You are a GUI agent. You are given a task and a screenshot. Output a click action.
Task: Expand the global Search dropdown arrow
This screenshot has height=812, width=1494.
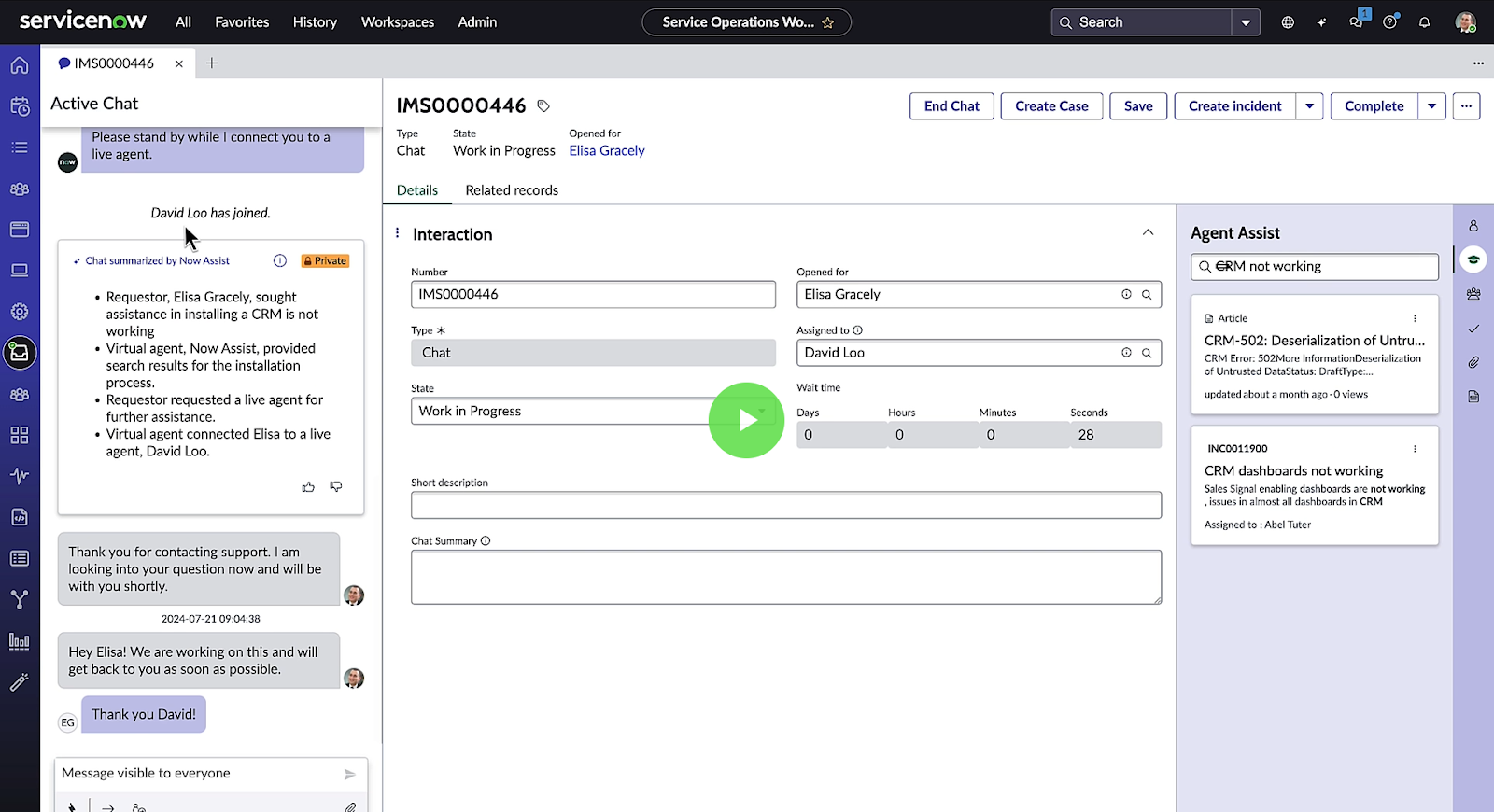[1246, 22]
